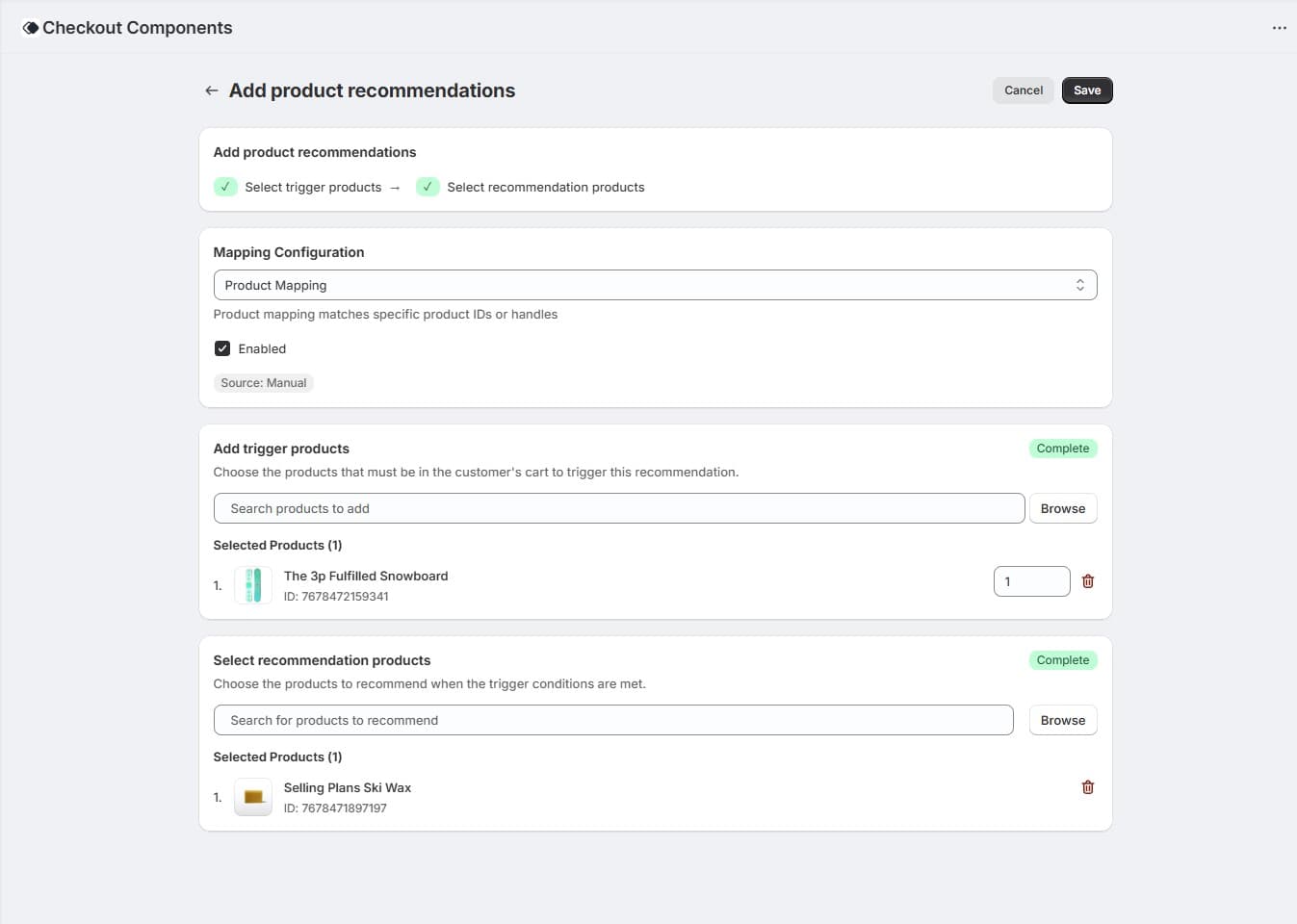The width and height of the screenshot is (1297, 924).
Task: Click the Source: Manual badge
Action: click(x=264, y=383)
